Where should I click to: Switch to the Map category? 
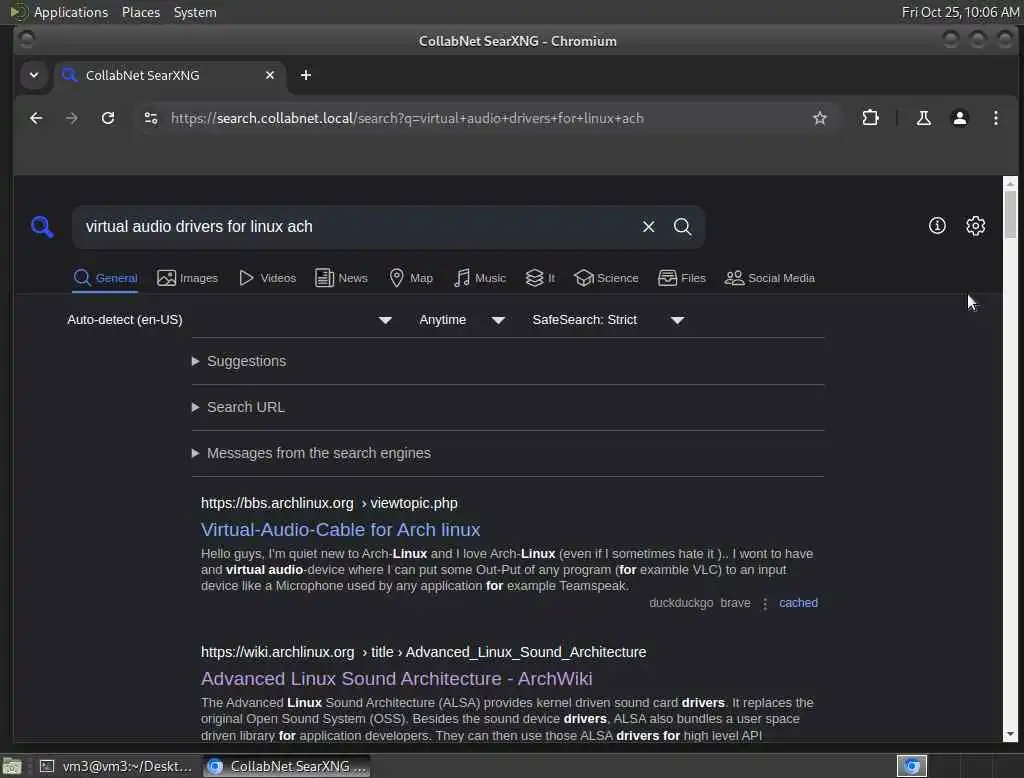tap(411, 278)
